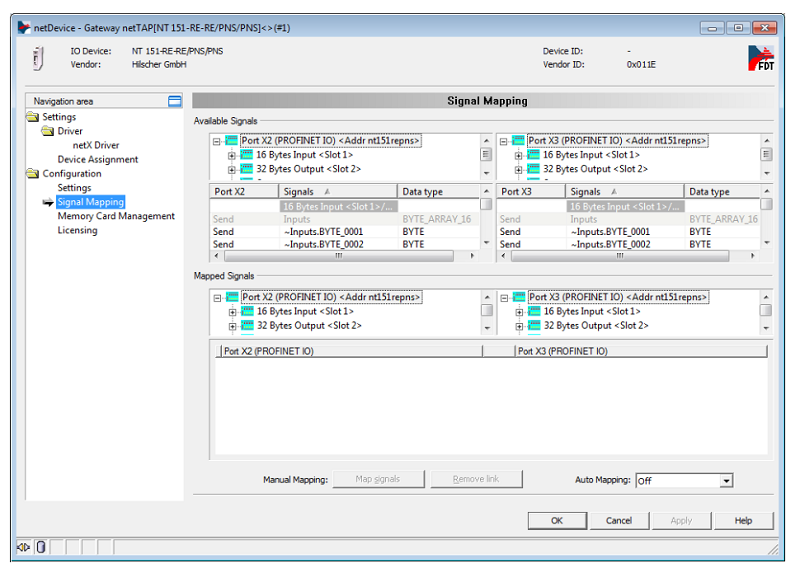
Task: Click the Cancel button
Action: pyautogui.click(x=619, y=521)
